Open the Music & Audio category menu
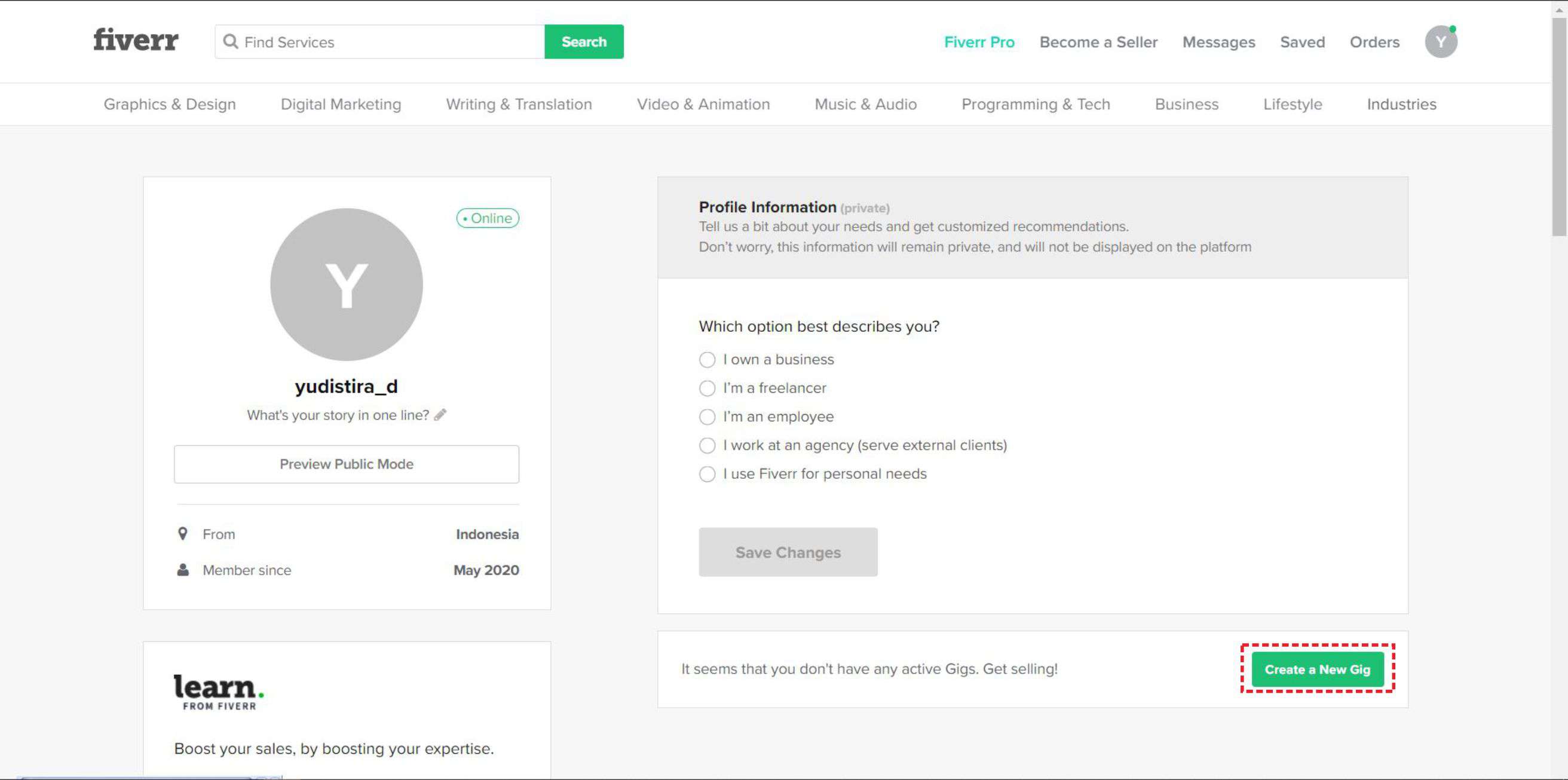Viewport: 1568px width, 780px height. pyautogui.click(x=865, y=104)
